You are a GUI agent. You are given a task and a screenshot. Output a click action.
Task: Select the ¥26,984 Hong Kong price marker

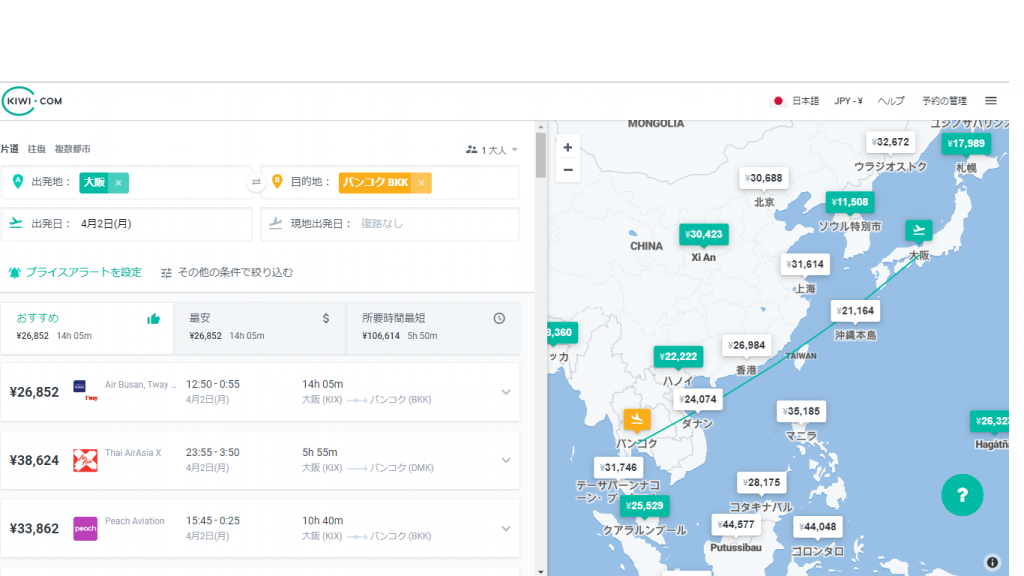coord(746,345)
